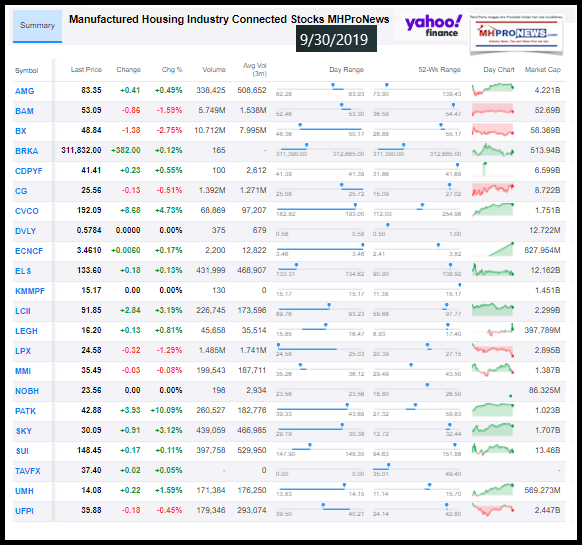Open the TAVFX ticker link
The height and width of the screenshot is (545, 582).
coord(27,471)
